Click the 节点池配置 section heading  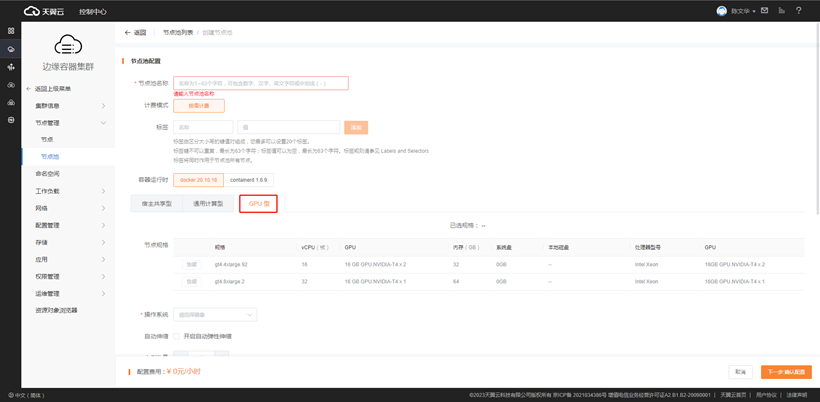point(145,61)
